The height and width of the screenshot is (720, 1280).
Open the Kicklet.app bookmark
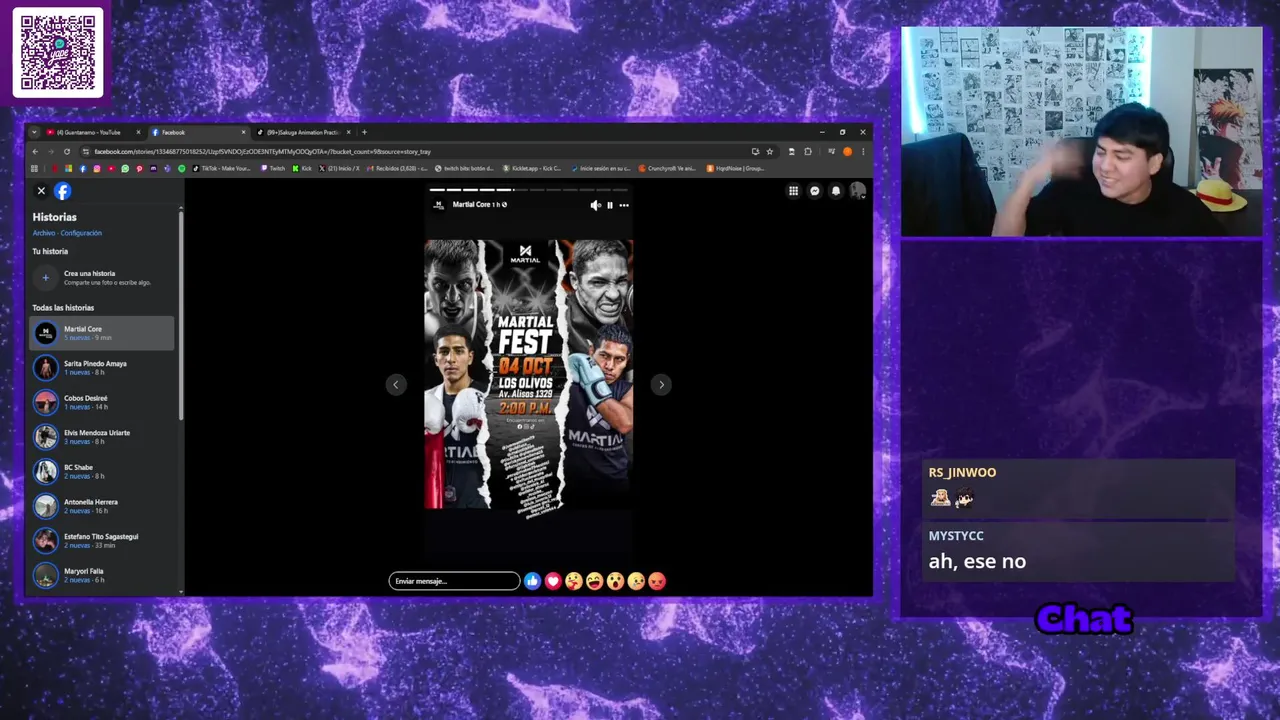pyautogui.click(x=532, y=168)
